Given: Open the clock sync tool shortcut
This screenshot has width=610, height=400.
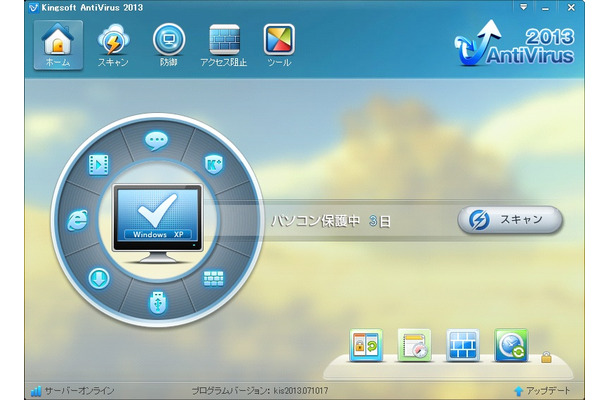Looking at the screenshot, I should (x=511, y=345).
